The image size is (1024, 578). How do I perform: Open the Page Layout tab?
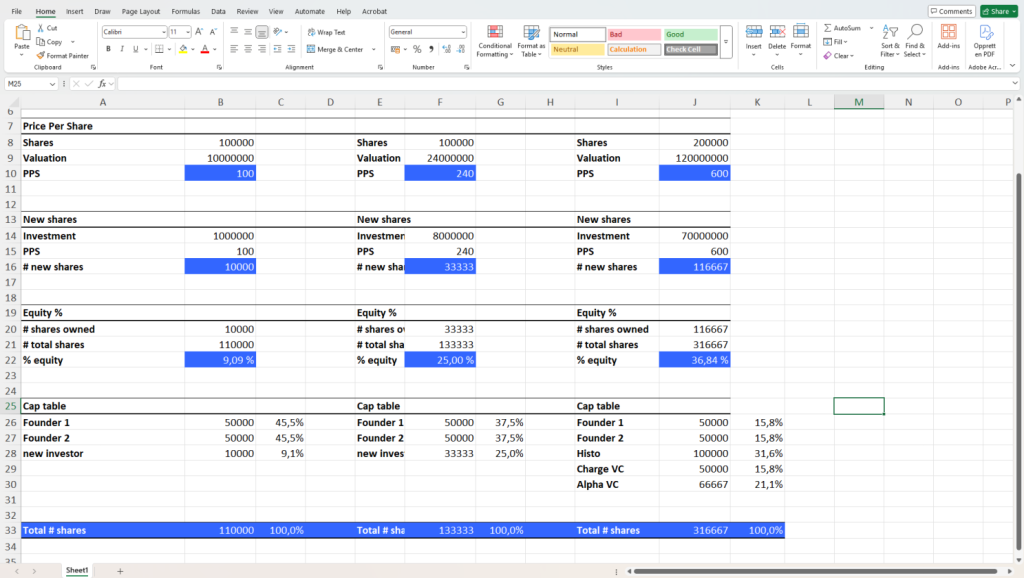pos(140,11)
